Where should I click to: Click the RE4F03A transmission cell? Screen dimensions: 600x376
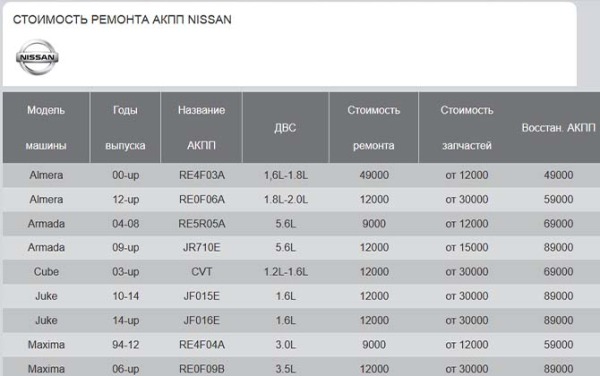tap(202, 175)
